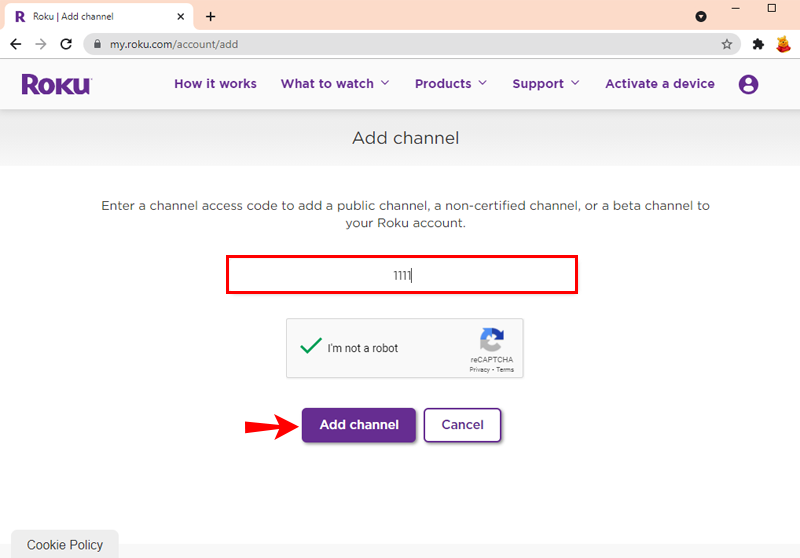Click the Roku logo
This screenshot has width=800, height=558.
(x=57, y=84)
